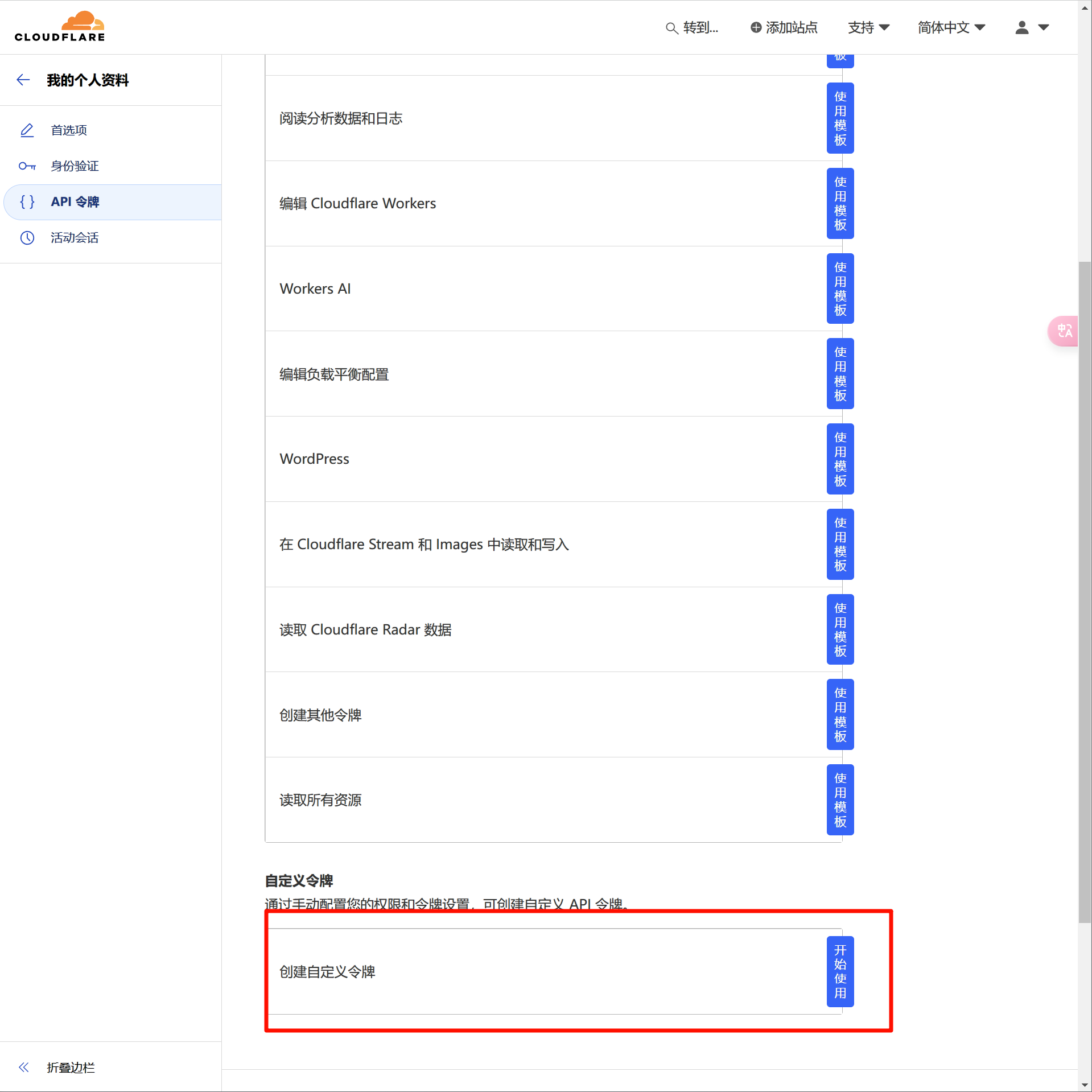Open the 支持 dropdown menu

(x=868, y=27)
